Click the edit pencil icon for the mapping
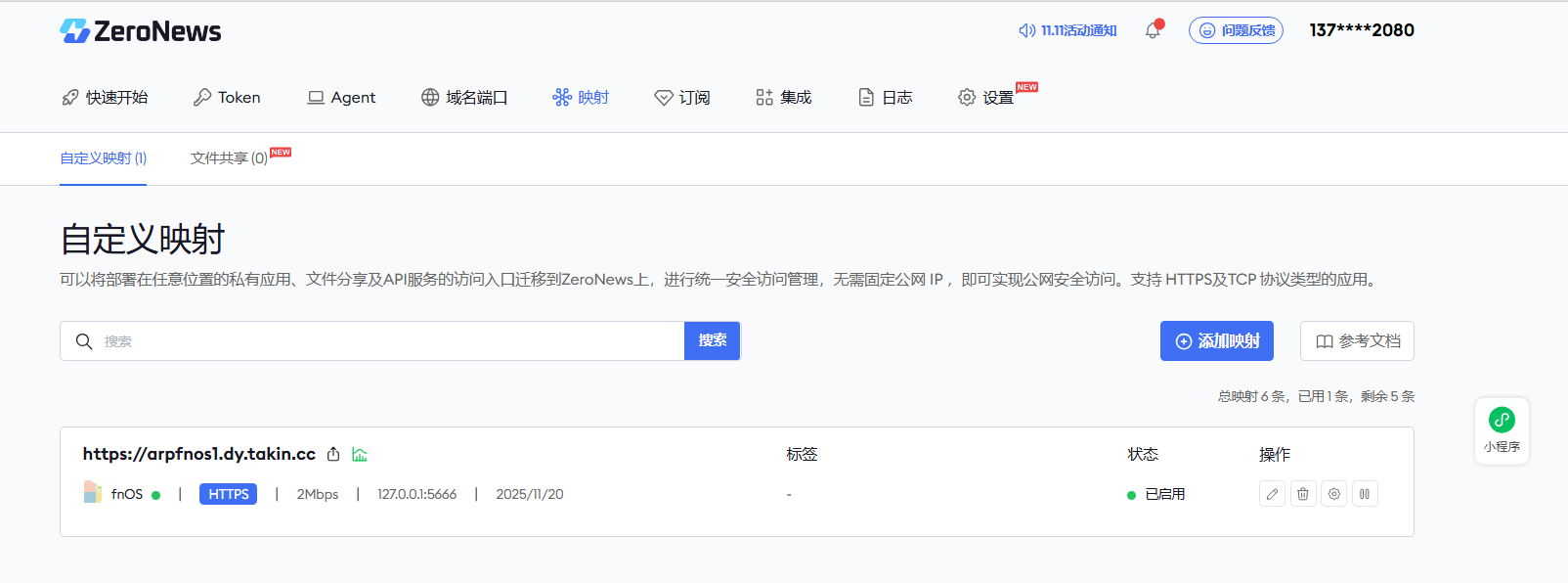 coord(1272,494)
